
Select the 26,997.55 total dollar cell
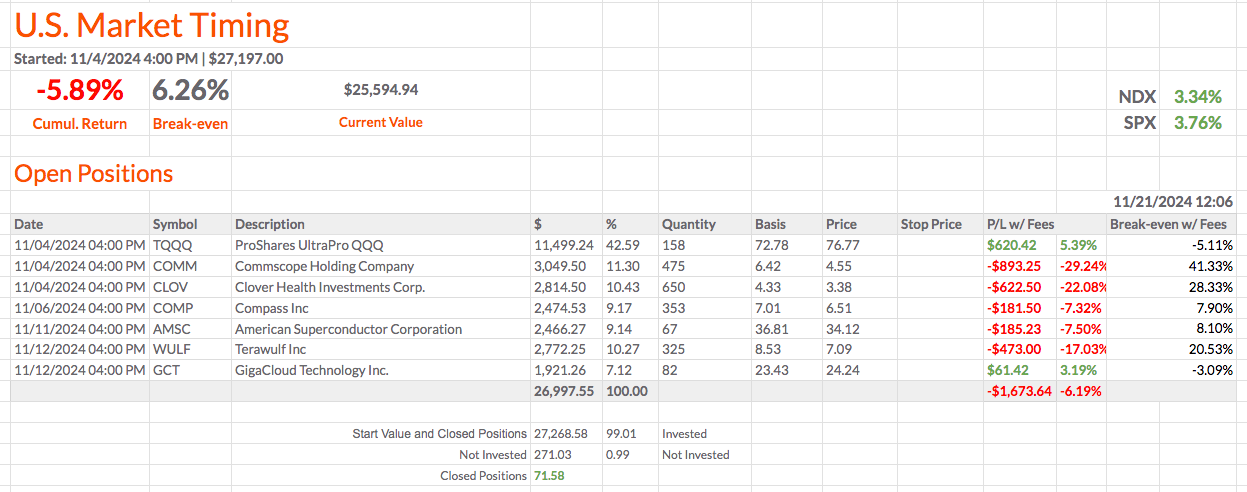point(566,391)
